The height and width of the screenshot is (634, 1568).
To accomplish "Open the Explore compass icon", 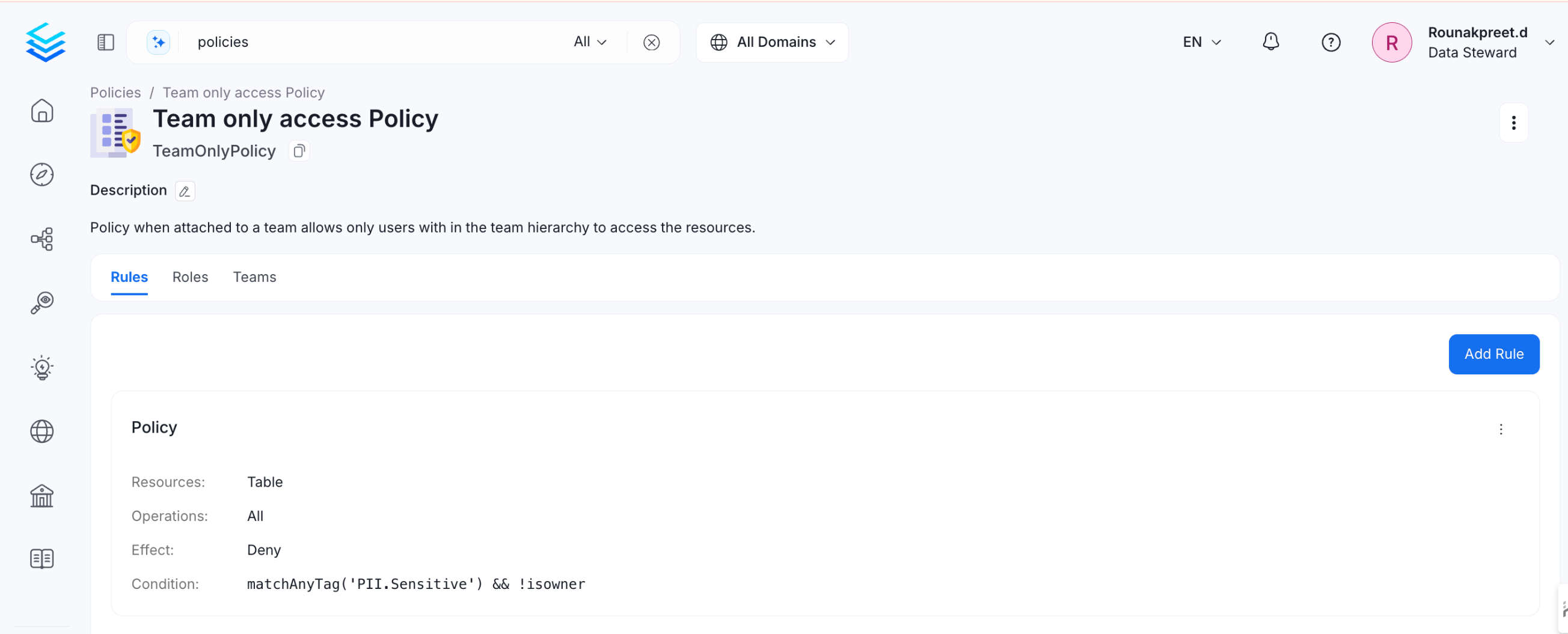I will pyautogui.click(x=42, y=175).
